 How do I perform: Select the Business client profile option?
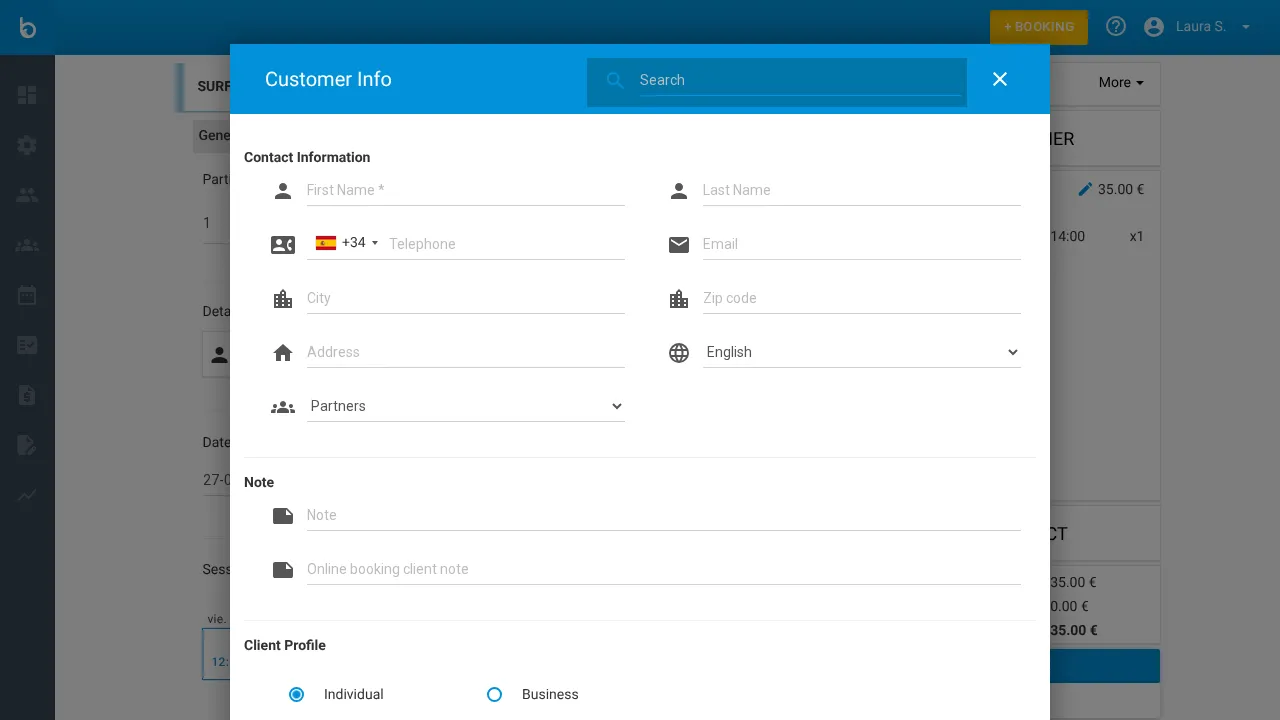pyautogui.click(x=494, y=694)
